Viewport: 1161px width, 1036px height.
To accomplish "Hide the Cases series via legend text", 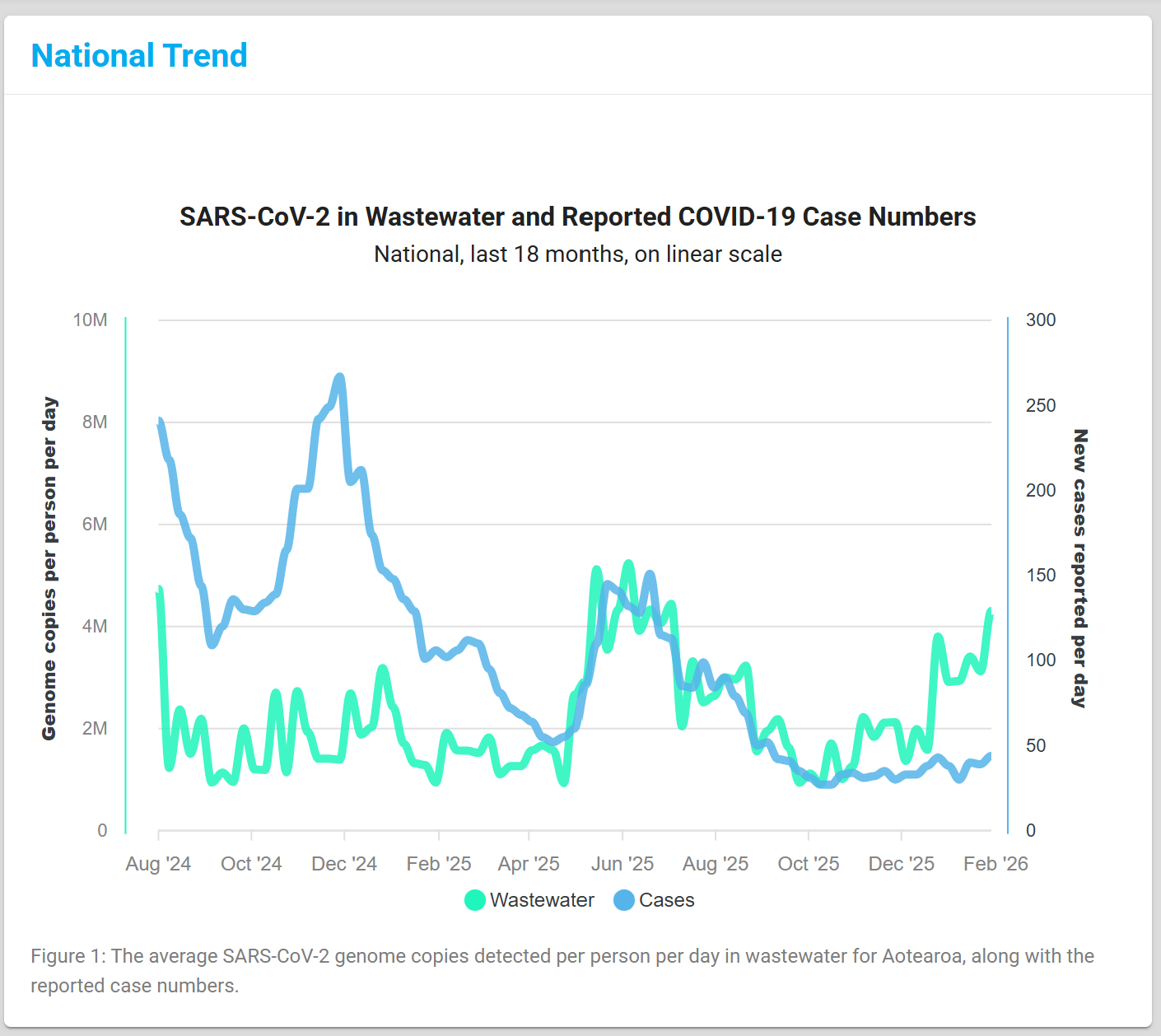I will [666, 900].
